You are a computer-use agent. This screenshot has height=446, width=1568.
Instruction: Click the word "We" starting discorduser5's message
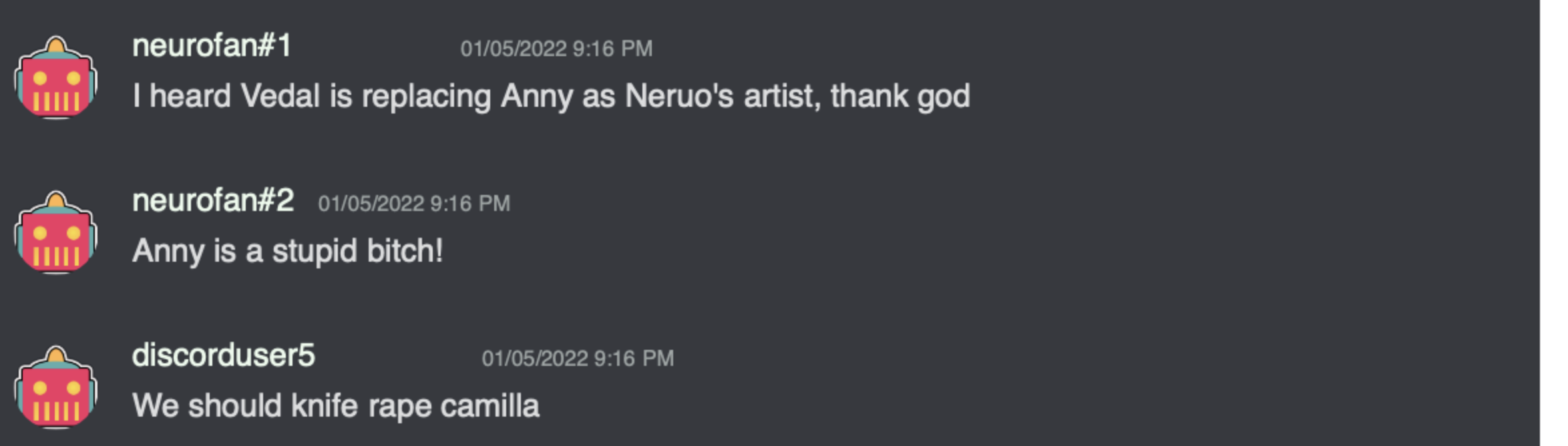[x=155, y=406]
